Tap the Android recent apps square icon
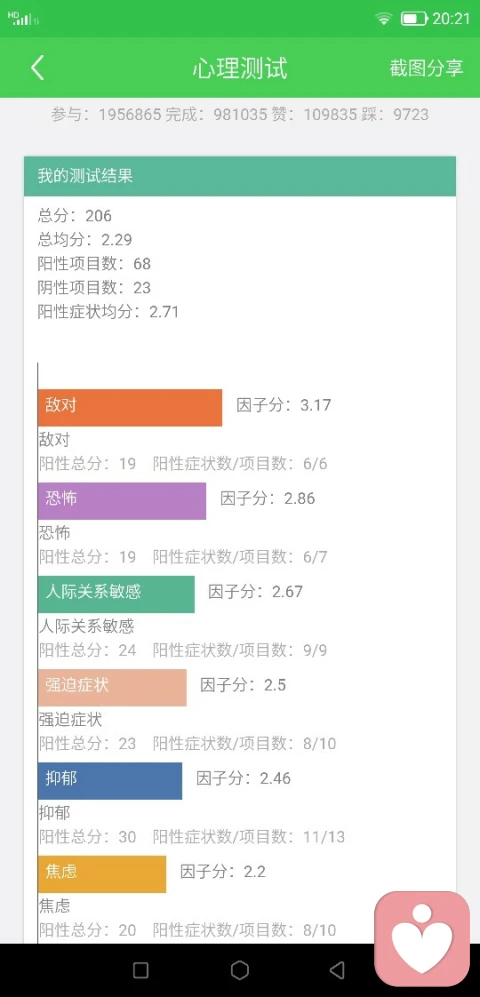 tap(141, 970)
